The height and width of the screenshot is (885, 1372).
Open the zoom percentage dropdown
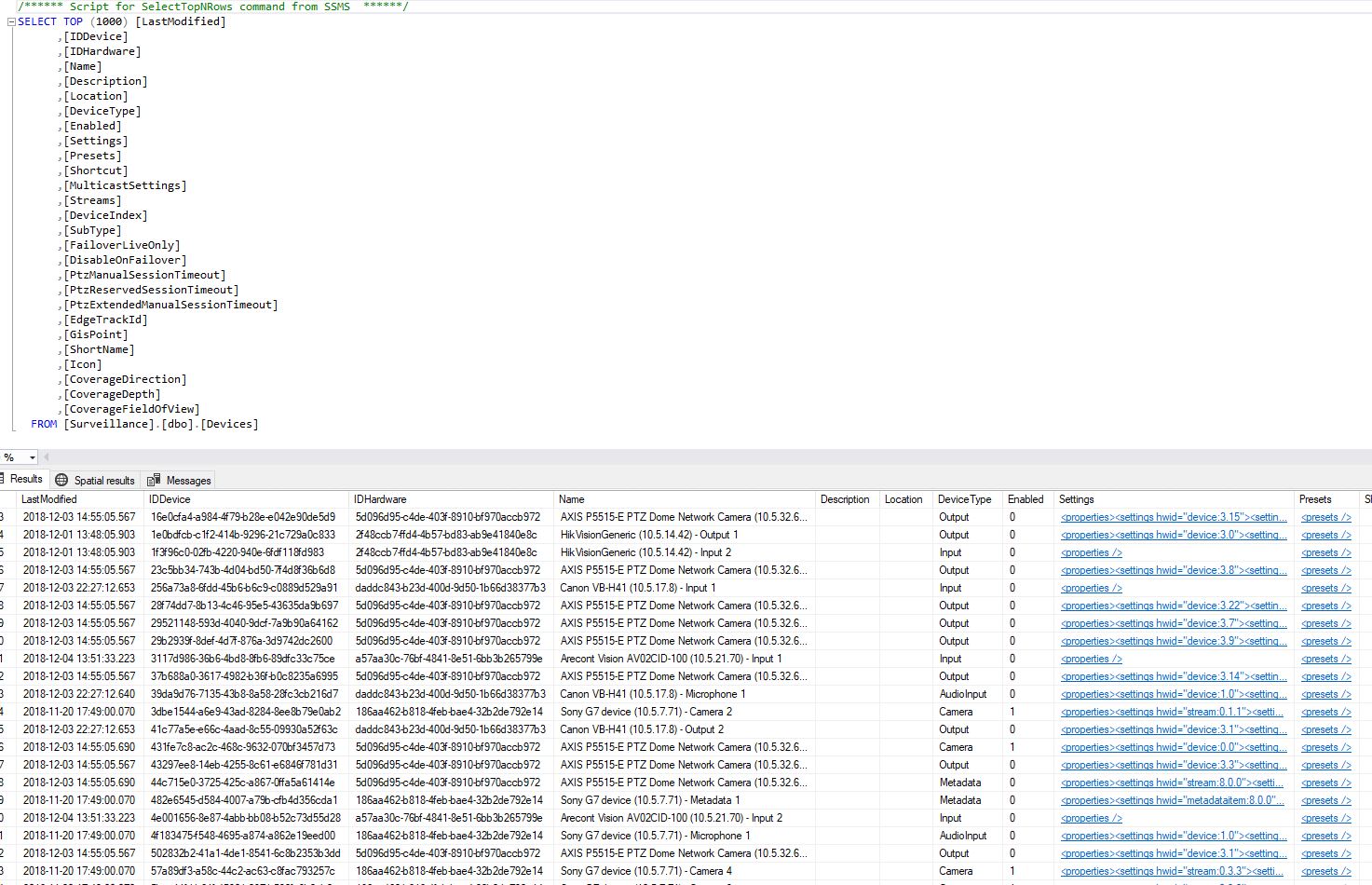(32, 457)
